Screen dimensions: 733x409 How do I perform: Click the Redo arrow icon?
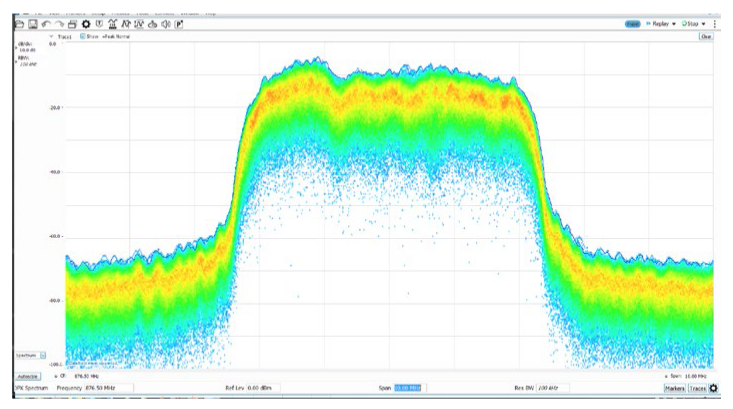point(59,24)
